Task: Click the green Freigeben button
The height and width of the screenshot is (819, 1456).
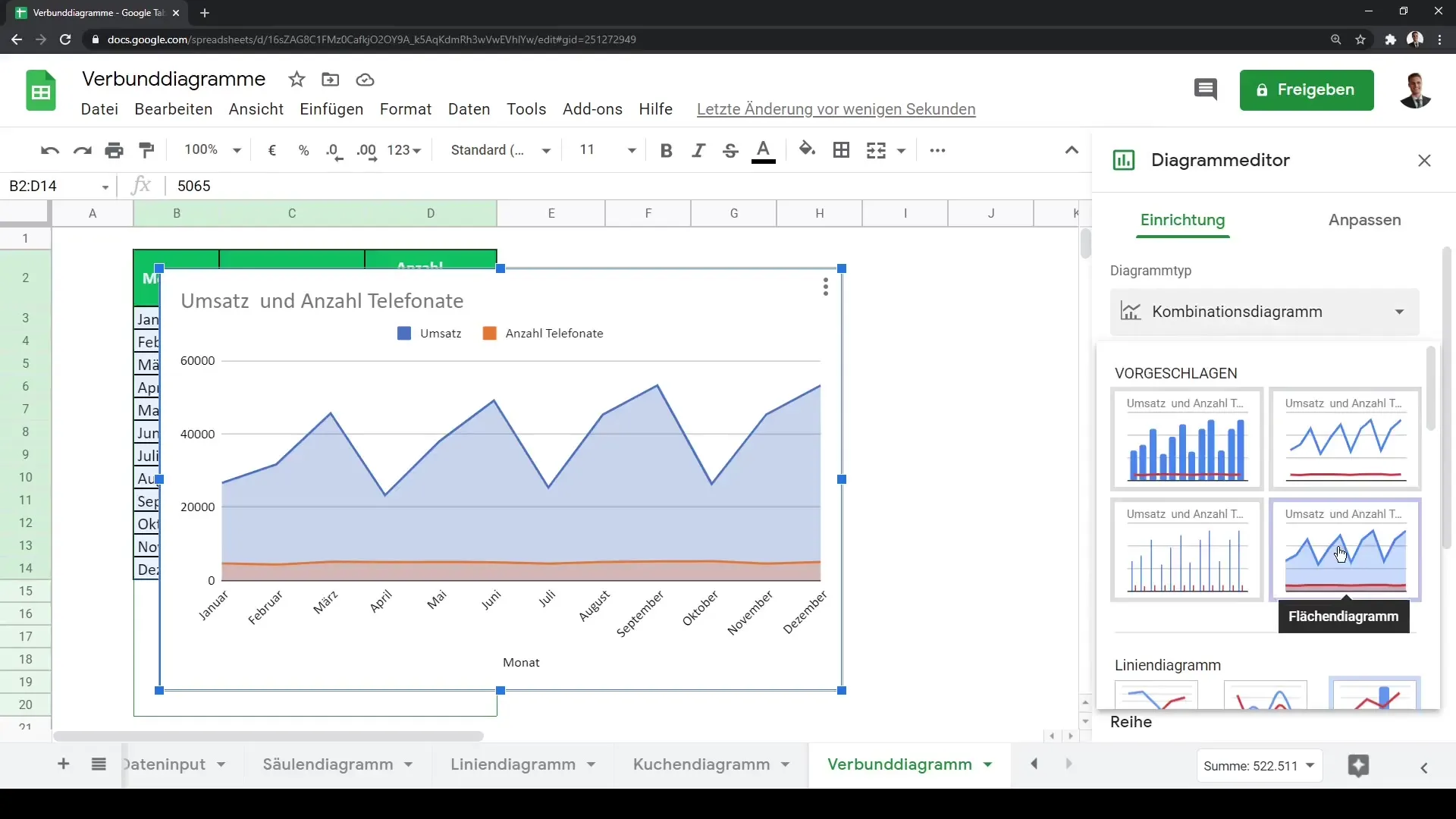Action: coord(1306,89)
